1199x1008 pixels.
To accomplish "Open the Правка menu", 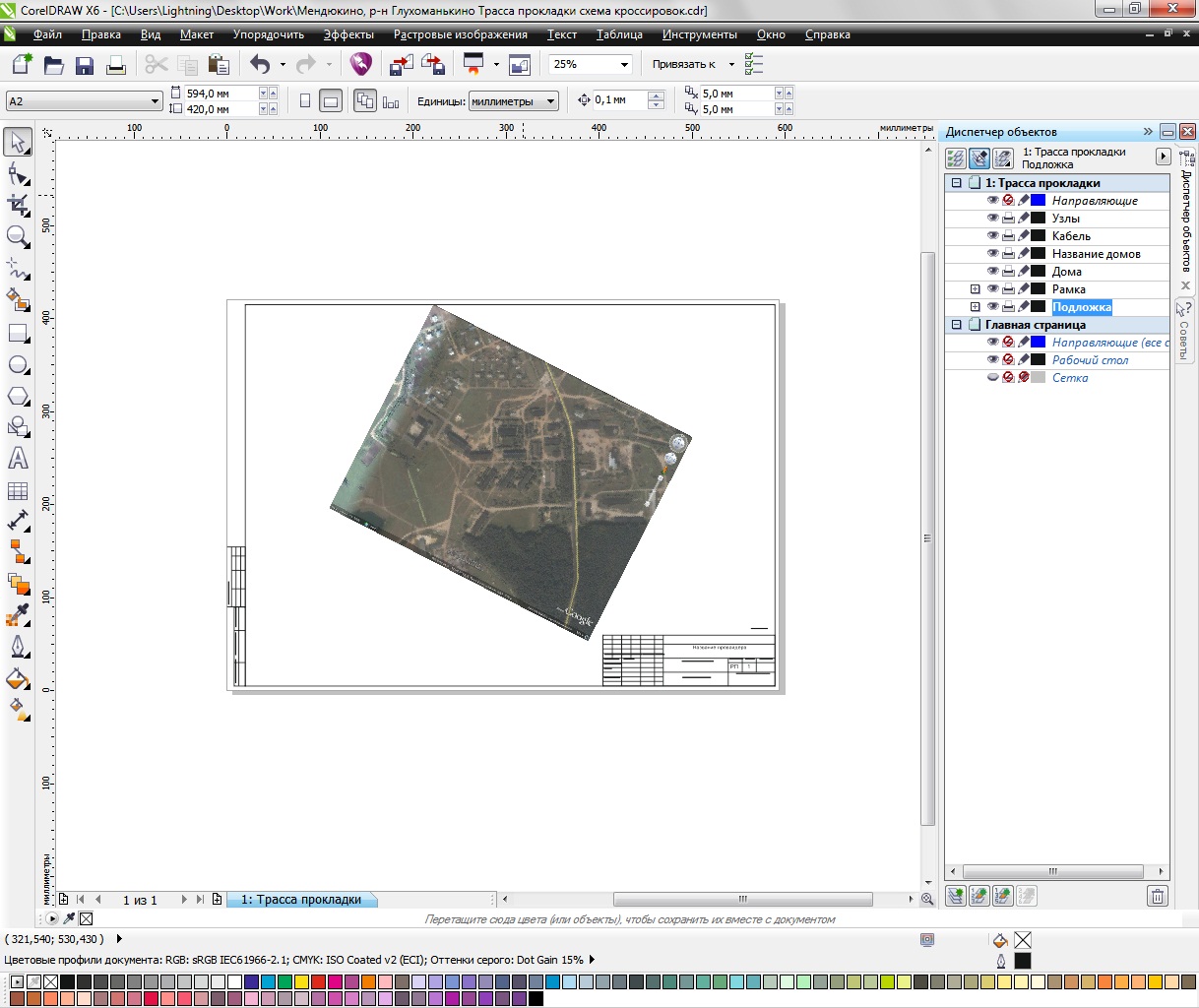I will point(101,34).
